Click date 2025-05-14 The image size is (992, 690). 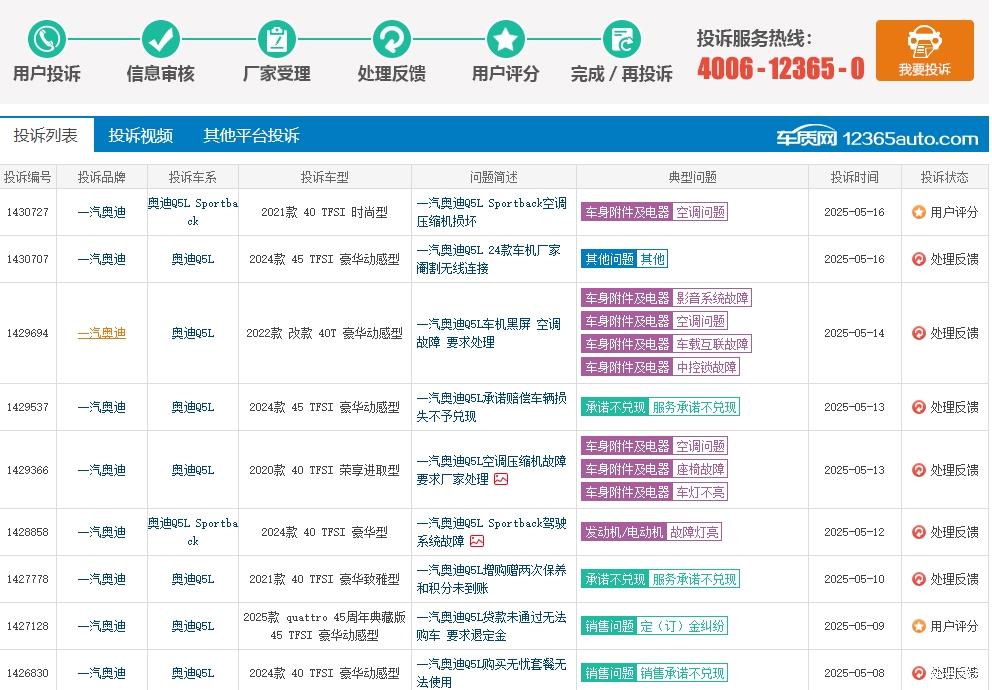click(854, 333)
